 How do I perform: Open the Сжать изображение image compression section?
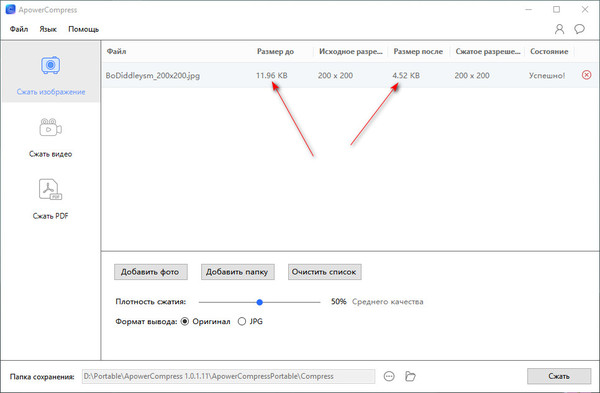click(x=51, y=72)
